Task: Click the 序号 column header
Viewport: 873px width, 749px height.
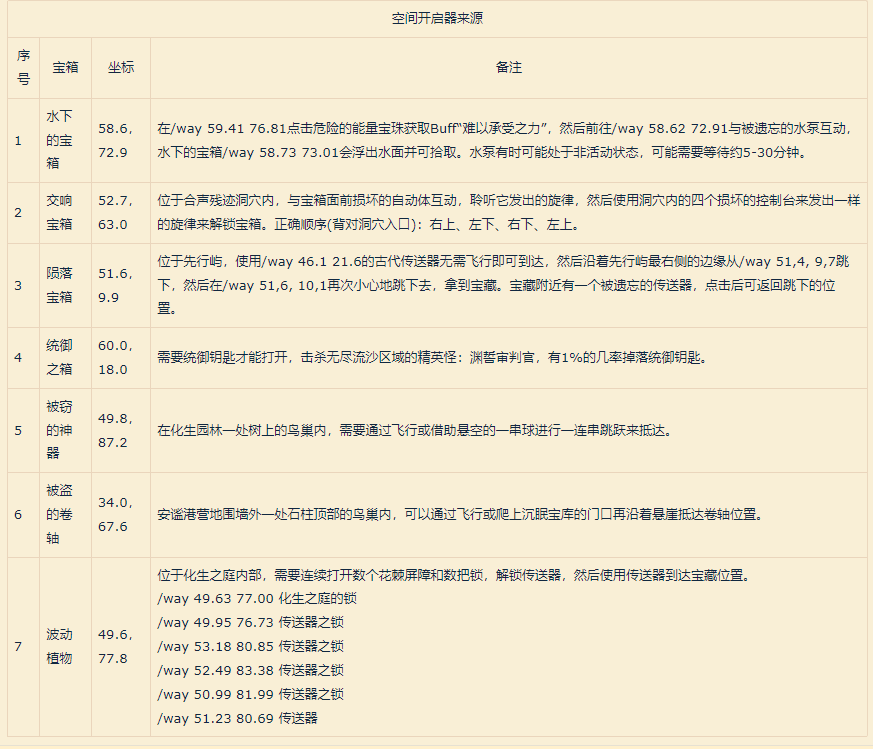Action: tap(23, 67)
